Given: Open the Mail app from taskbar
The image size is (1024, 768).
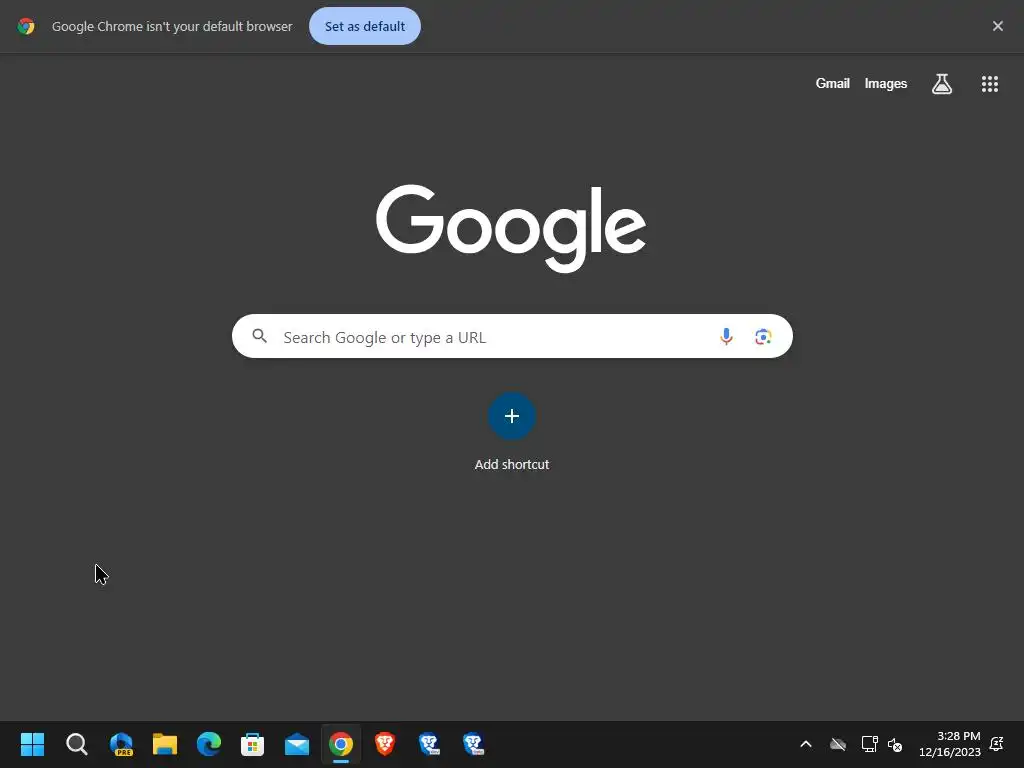Looking at the screenshot, I should (296, 744).
